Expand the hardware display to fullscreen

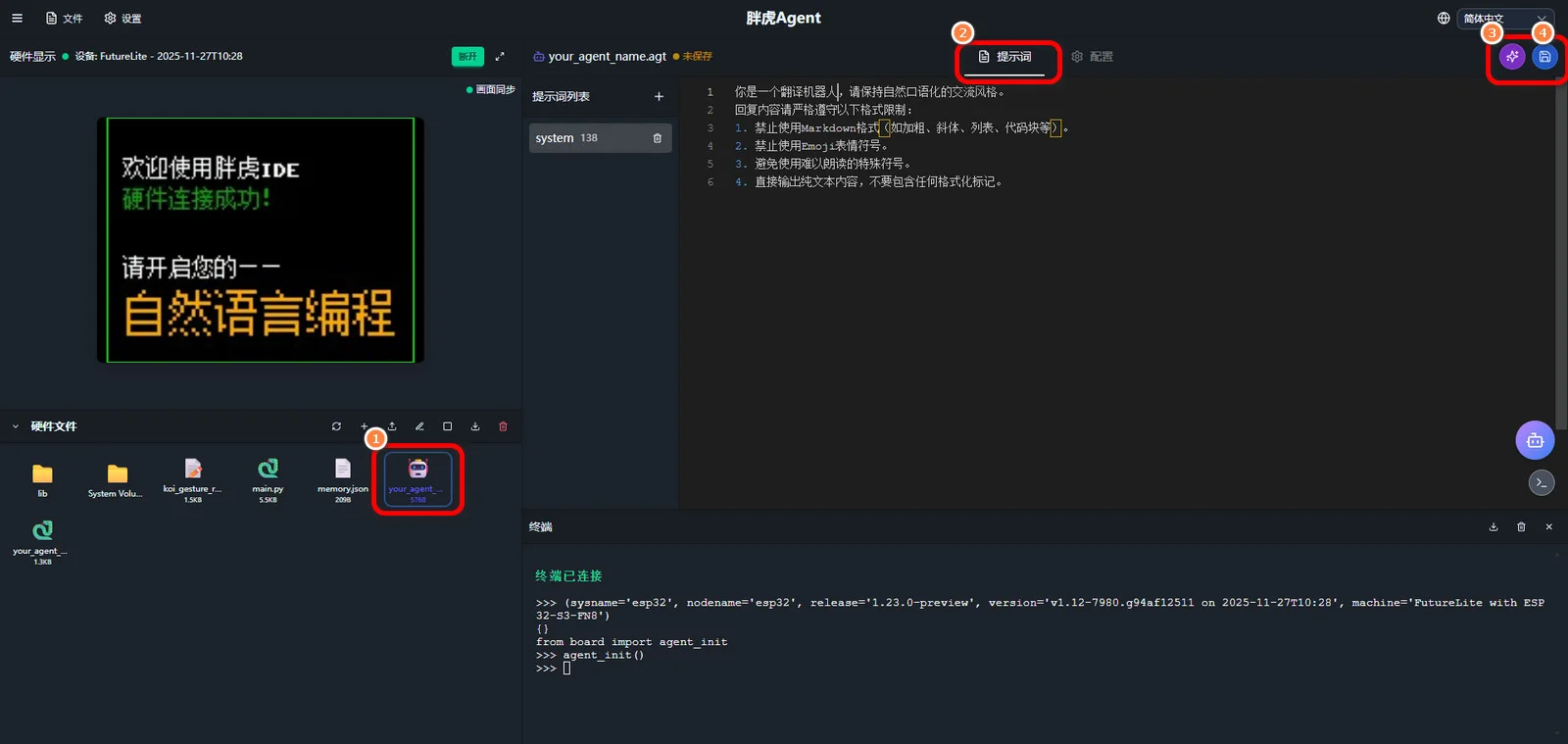(500, 57)
